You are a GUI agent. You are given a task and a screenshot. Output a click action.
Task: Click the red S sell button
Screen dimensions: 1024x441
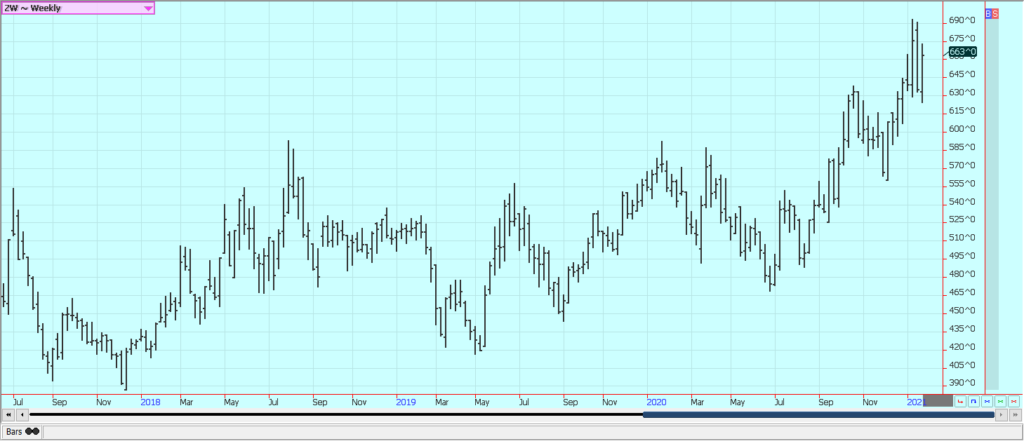(x=995, y=13)
